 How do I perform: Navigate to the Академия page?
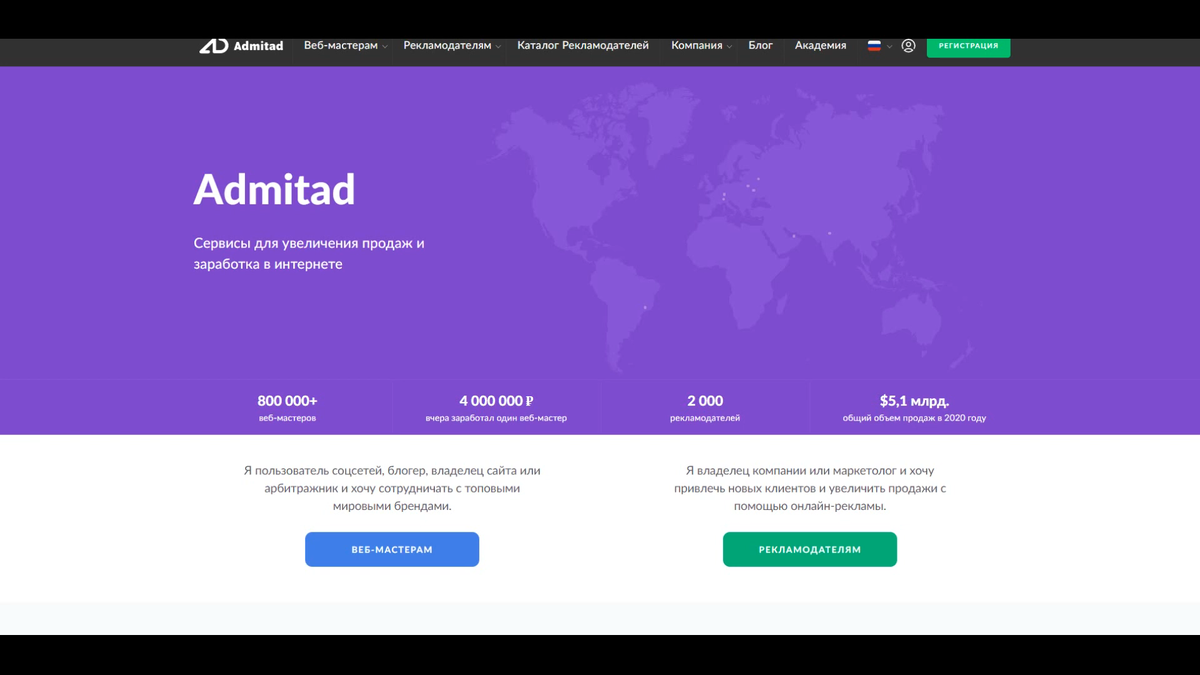point(820,45)
